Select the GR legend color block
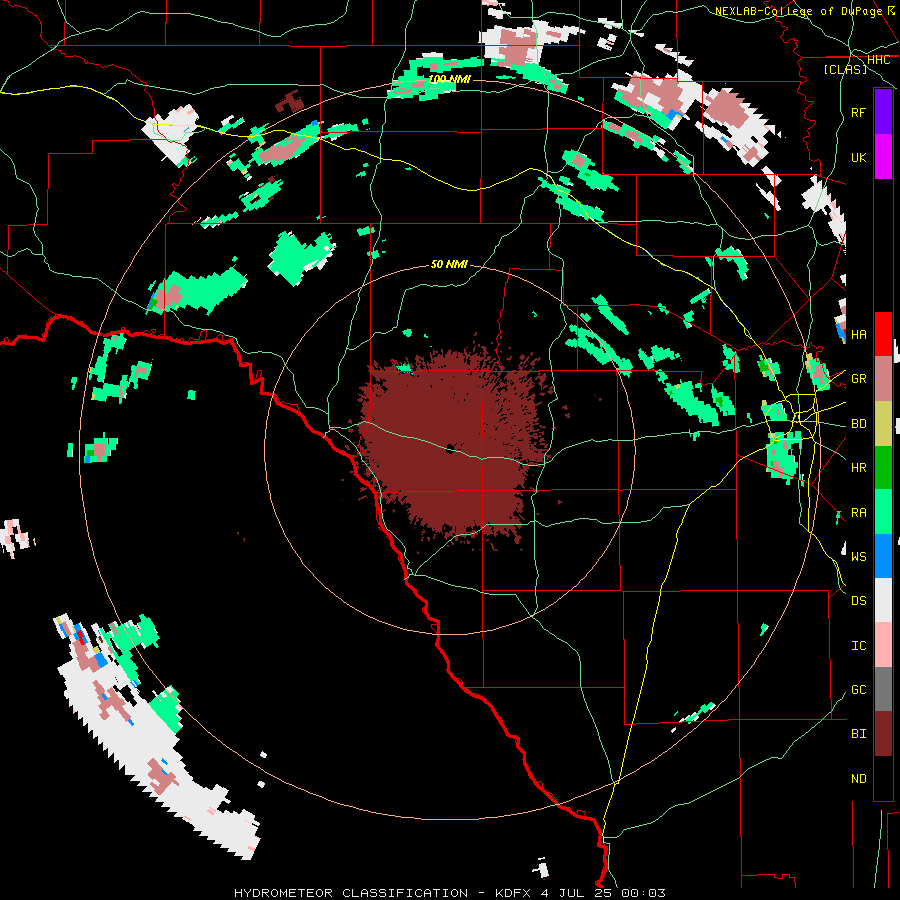This screenshot has height=900, width=900. pyautogui.click(x=883, y=378)
